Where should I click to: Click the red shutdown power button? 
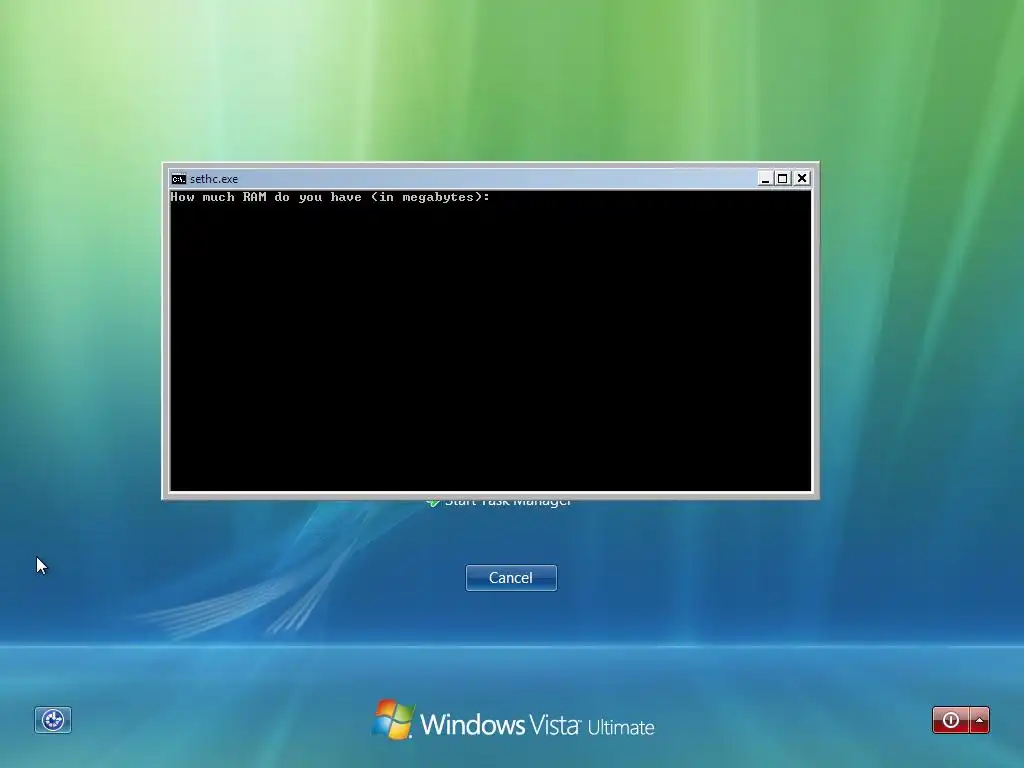tap(951, 720)
